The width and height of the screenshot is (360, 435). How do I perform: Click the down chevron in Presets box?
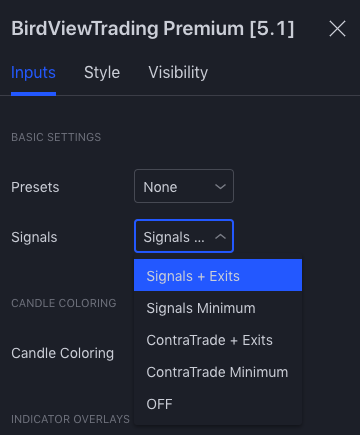(x=220, y=187)
